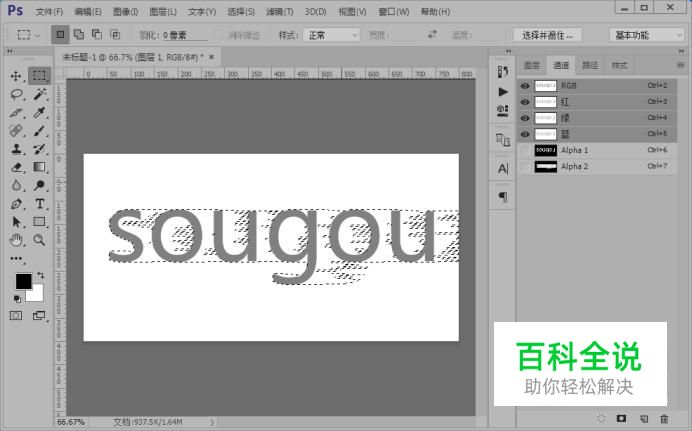Collapse the right panel group arrows
Viewport: 692px width, 431px height.
tap(681, 51)
